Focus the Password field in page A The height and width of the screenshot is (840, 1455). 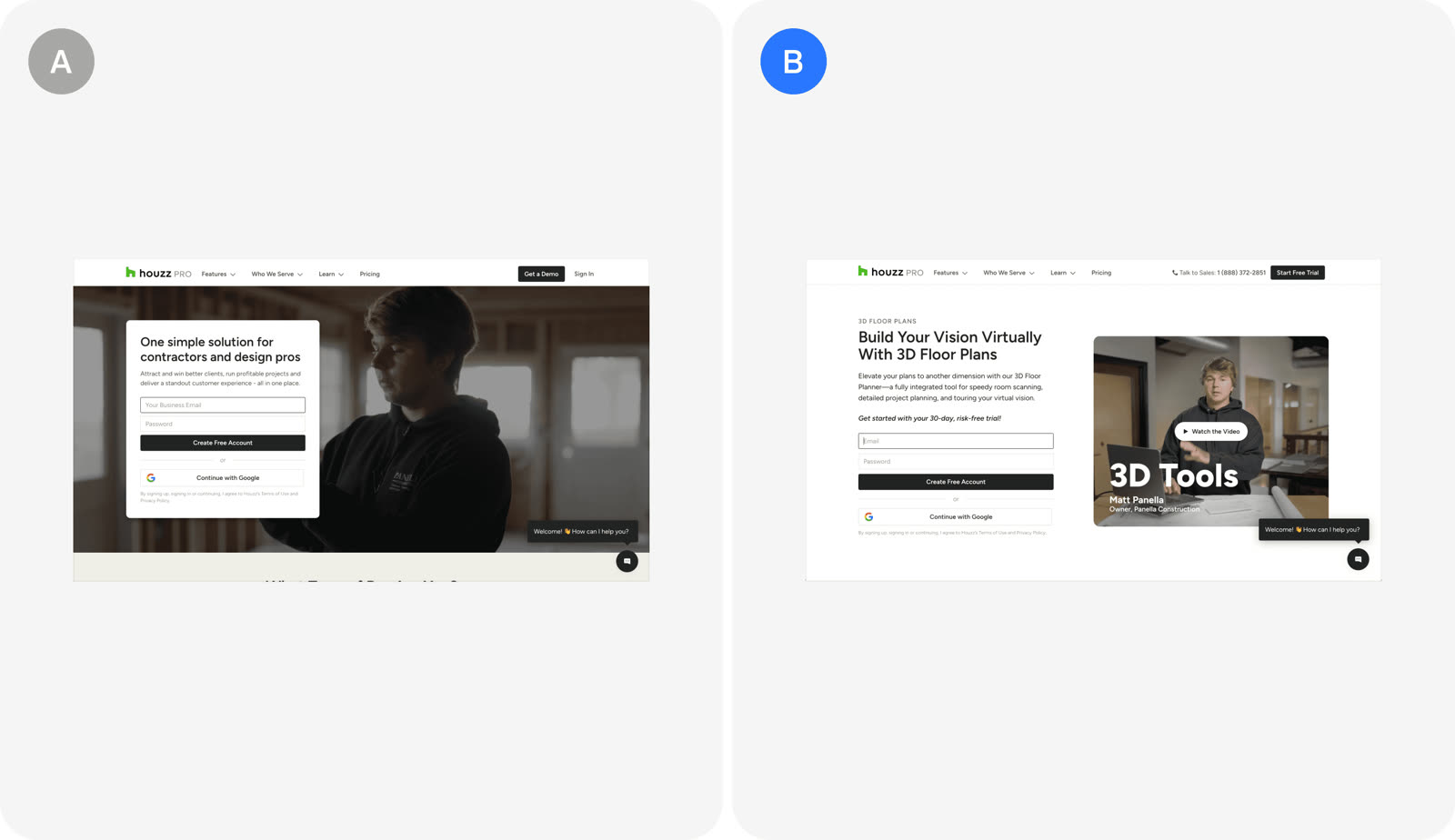pos(223,424)
